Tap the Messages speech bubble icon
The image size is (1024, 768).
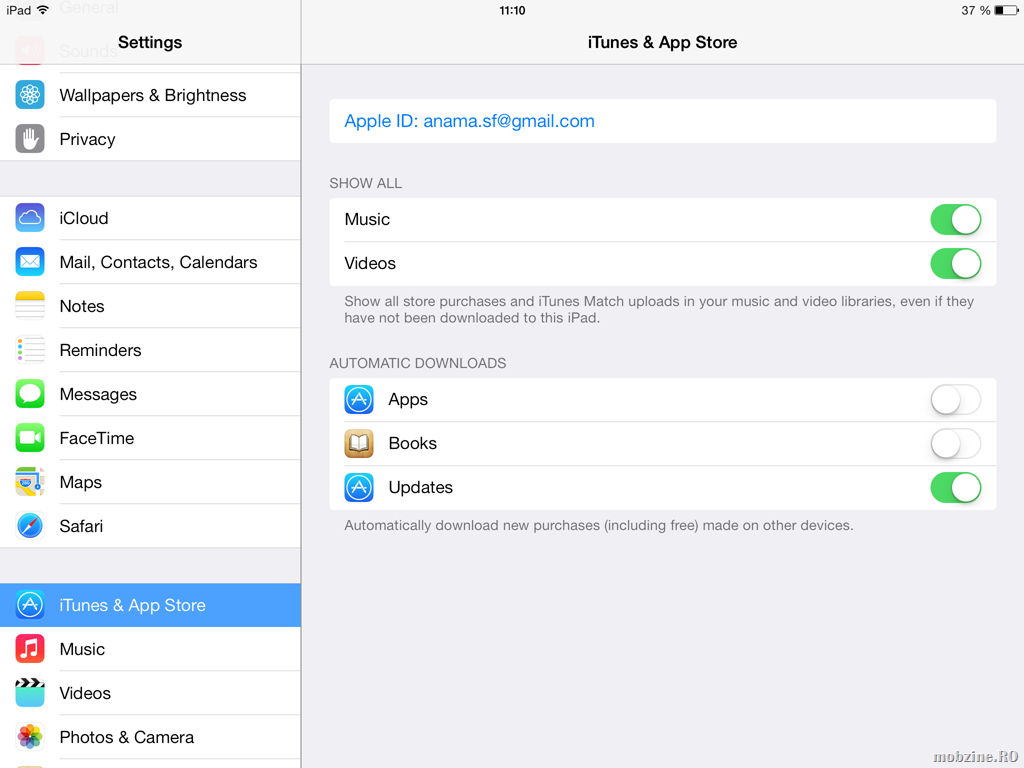(x=30, y=394)
